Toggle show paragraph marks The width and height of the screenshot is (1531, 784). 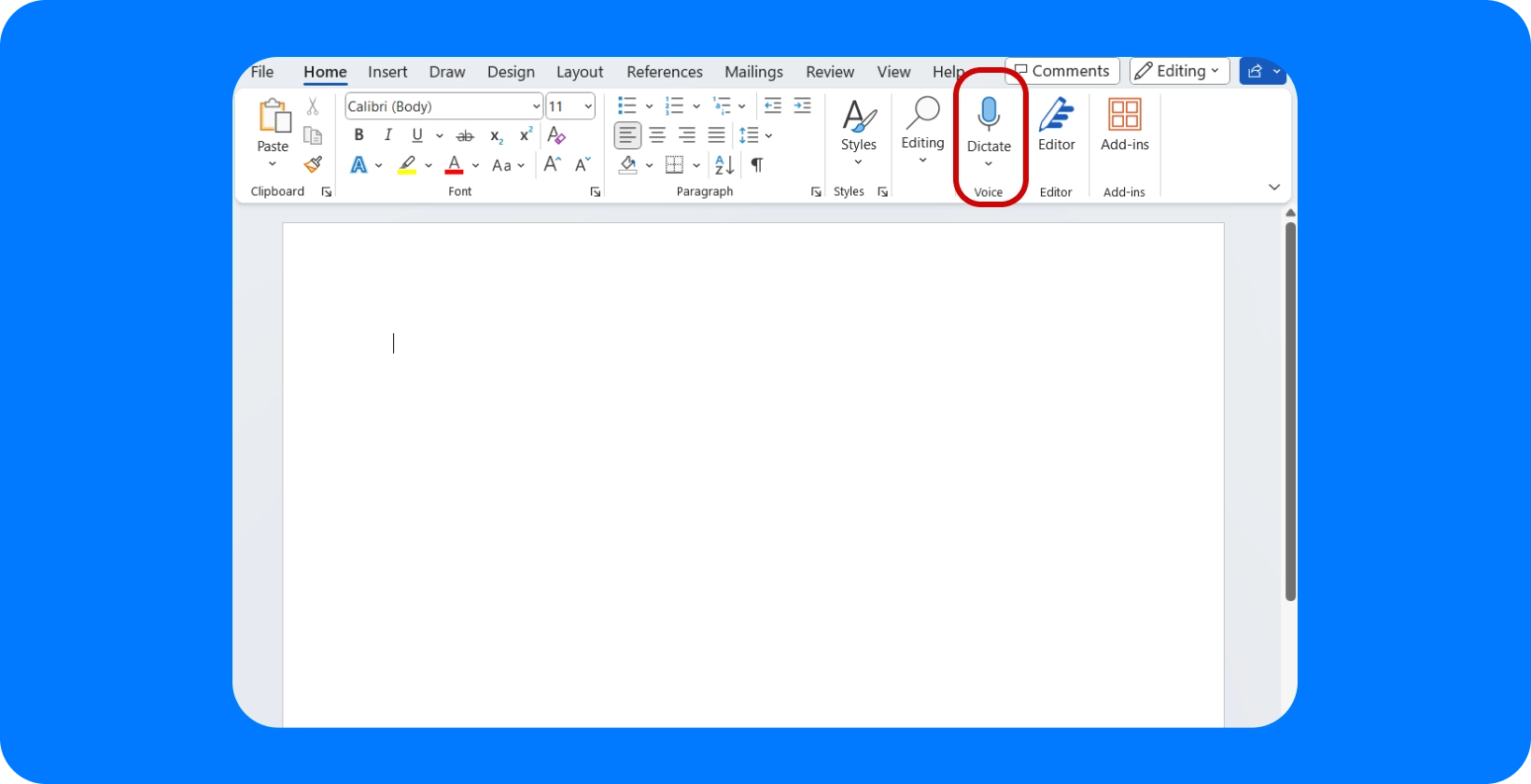[x=757, y=165]
